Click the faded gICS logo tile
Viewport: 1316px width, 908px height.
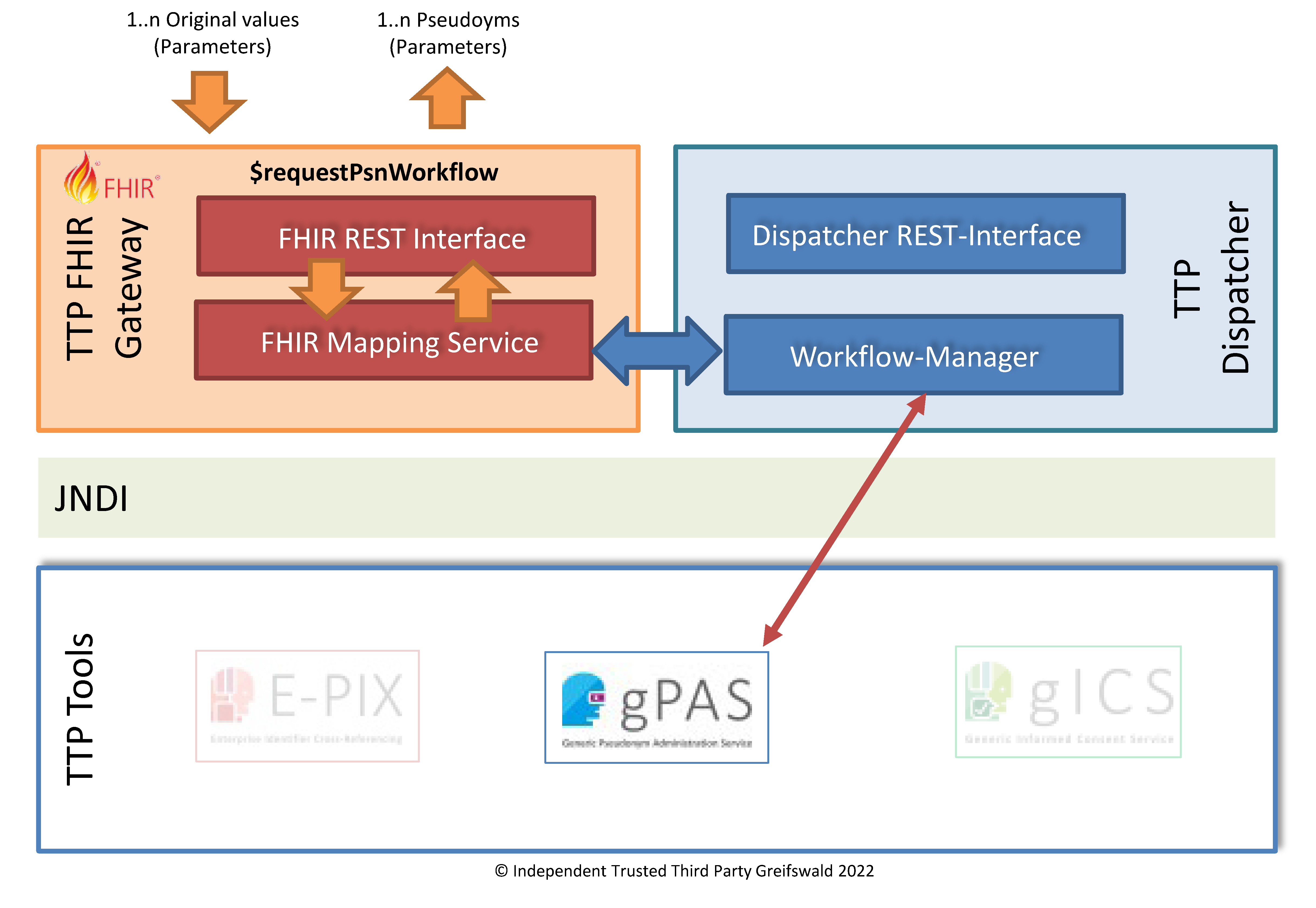point(1068,702)
